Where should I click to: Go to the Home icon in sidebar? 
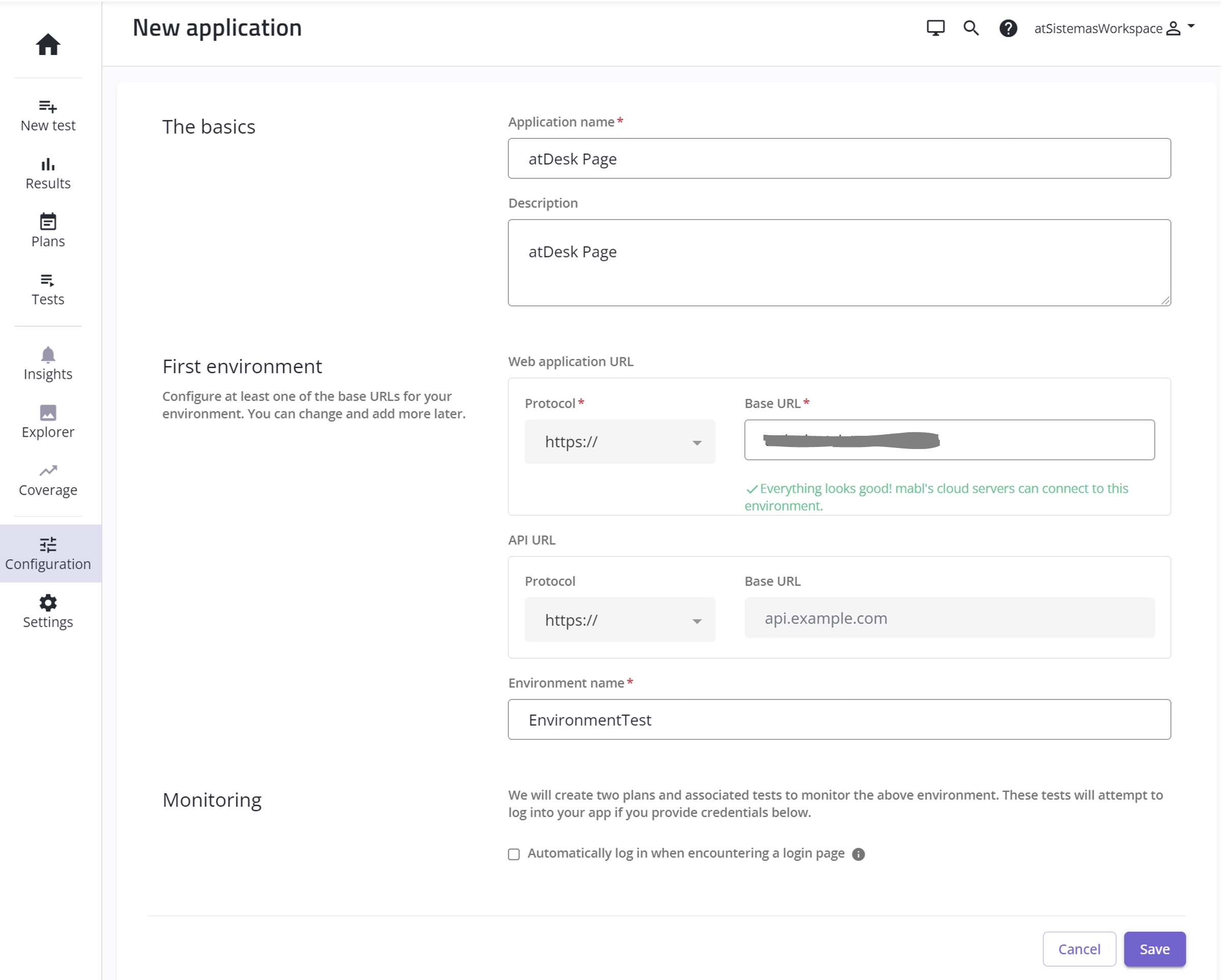[x=48, y=44]
